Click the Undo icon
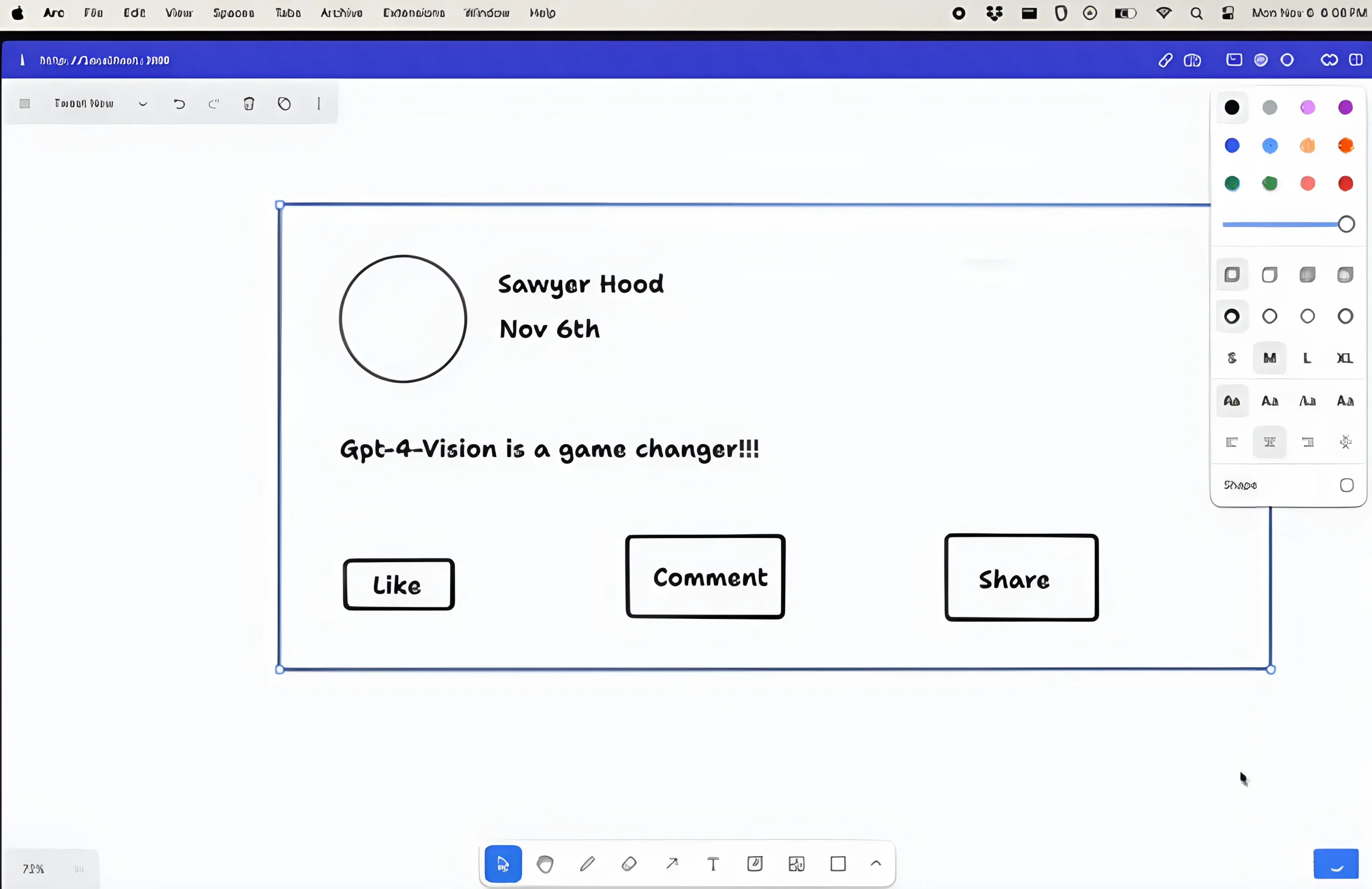 (x=180, y=104)
